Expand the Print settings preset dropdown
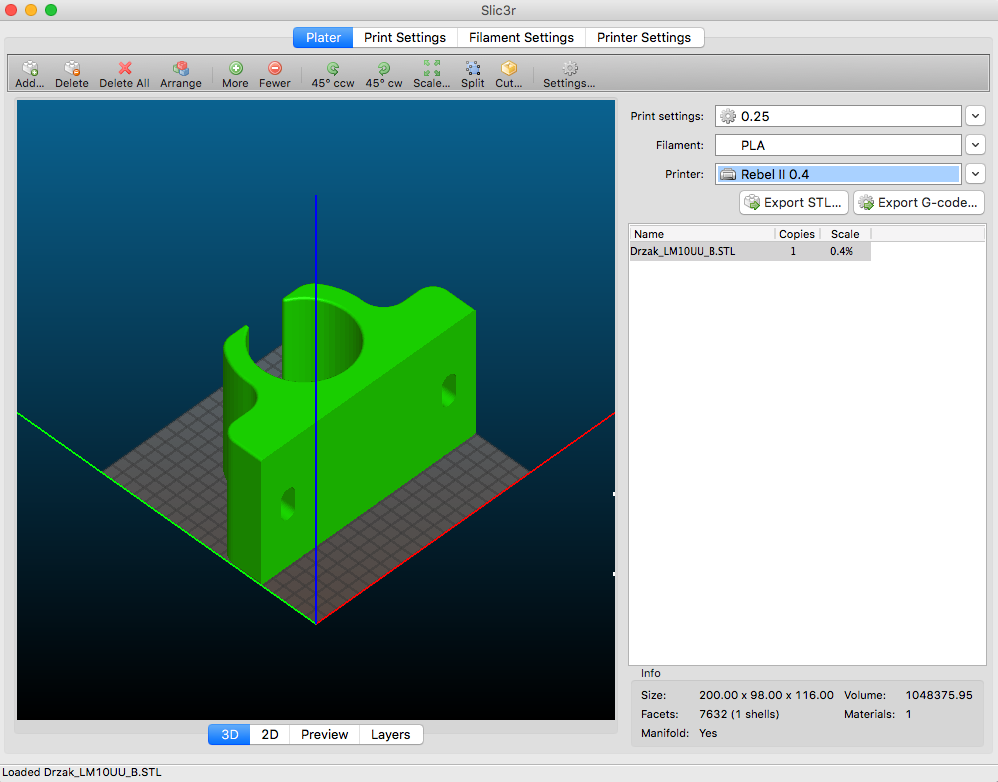Screen dimensions: 998x782 [976, 117]
